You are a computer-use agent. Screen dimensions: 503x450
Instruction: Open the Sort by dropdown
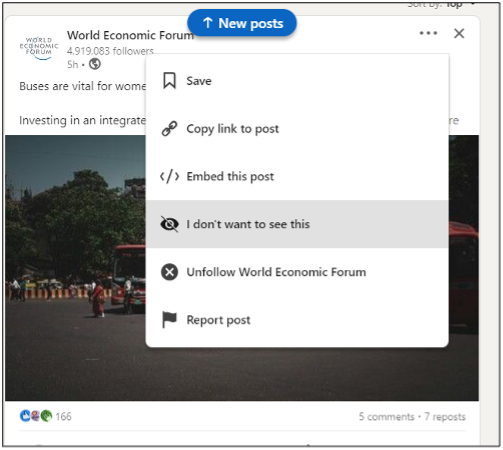coord(442,5)
